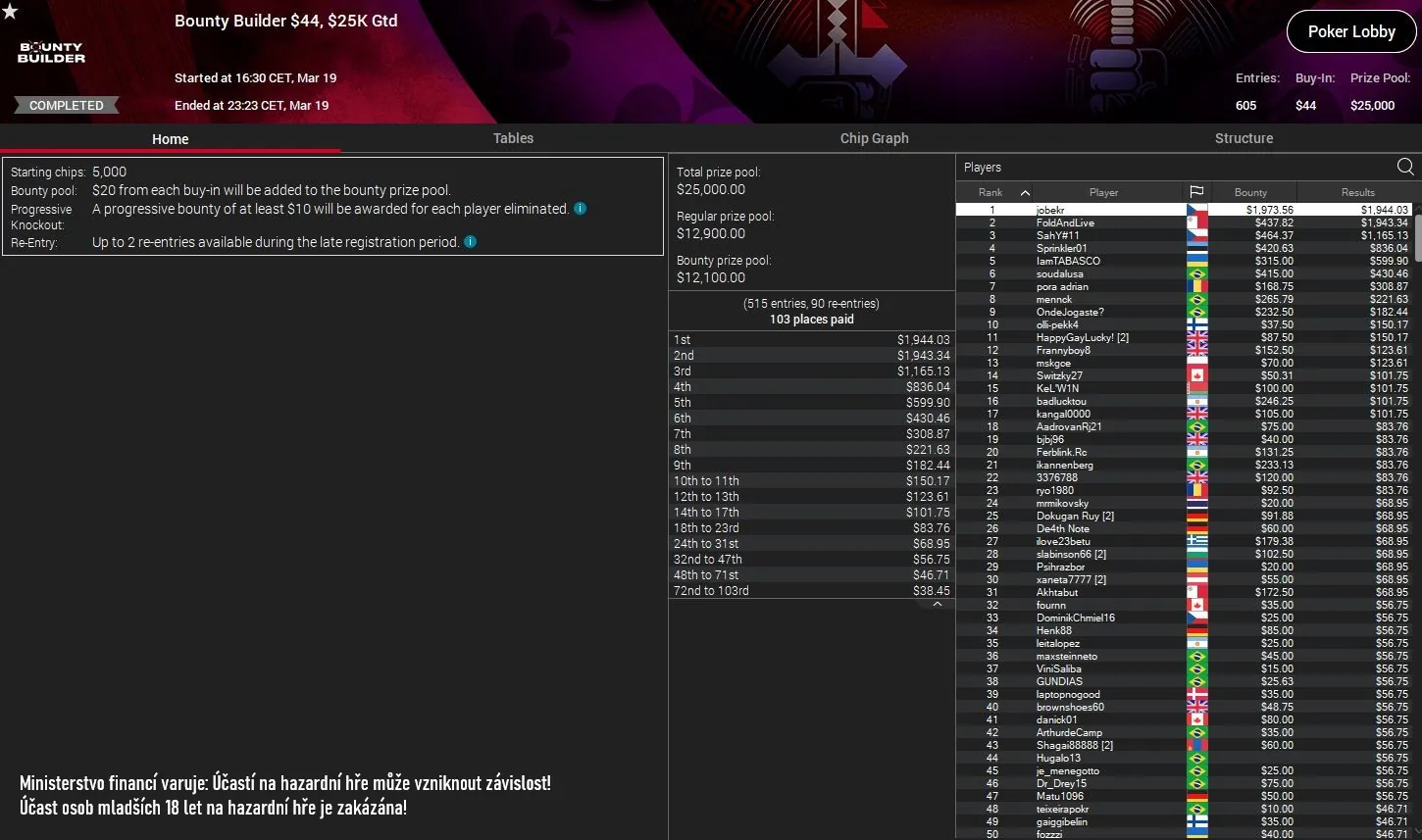Click FoldAndLive's Finnish flag
This screenshot has height=840, width=1422.
tap(1196, 222)
